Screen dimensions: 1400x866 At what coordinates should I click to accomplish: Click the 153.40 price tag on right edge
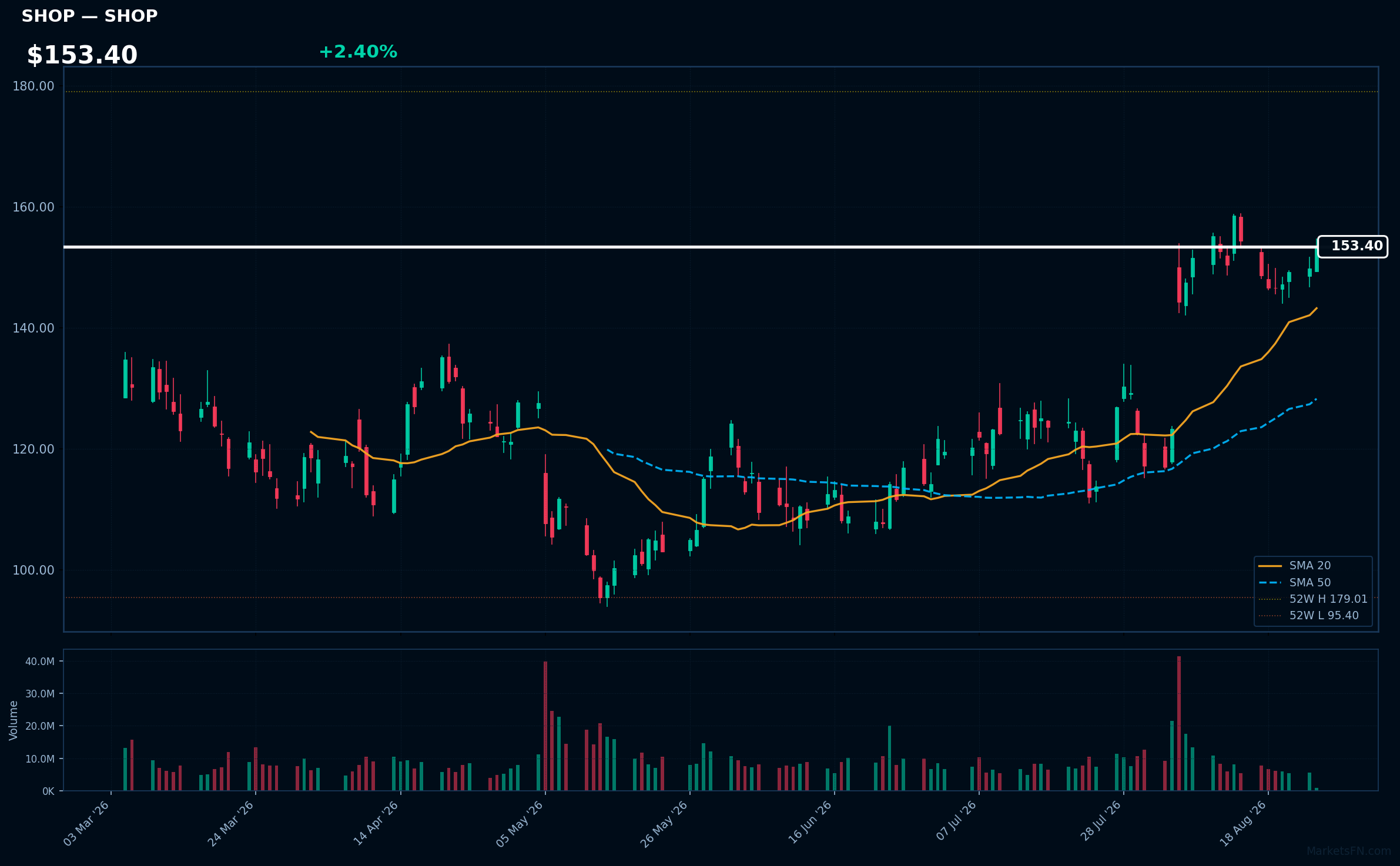pyautogui.click(x=1352, y=246)
